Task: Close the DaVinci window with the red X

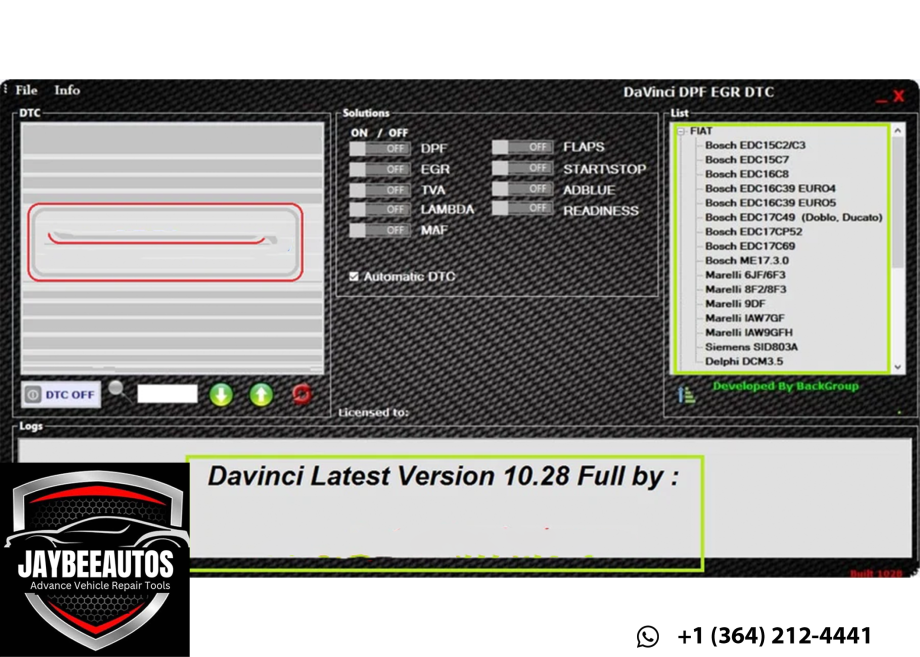Action: (x=898, y=96)
